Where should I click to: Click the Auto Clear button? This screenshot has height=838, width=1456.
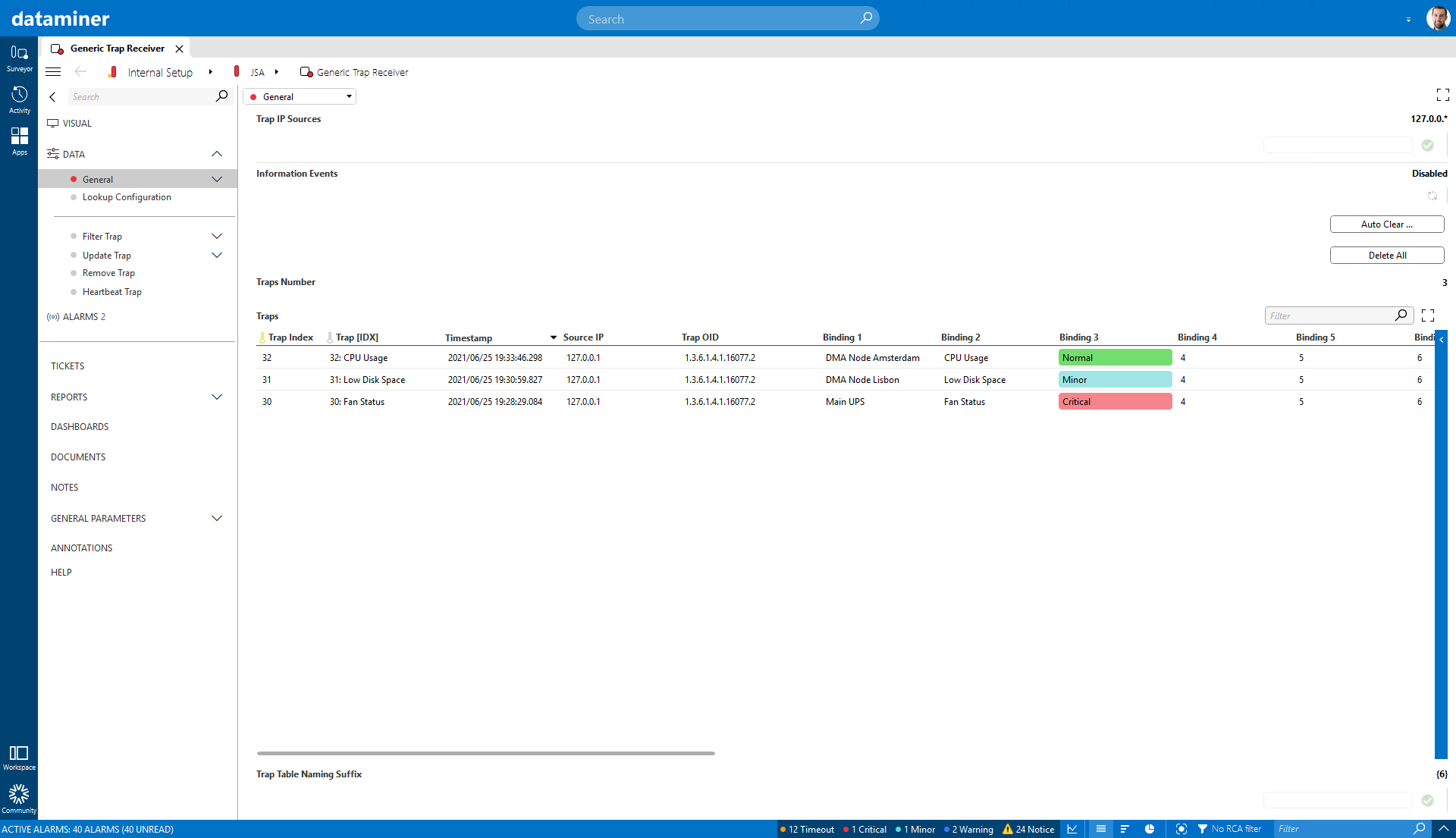[1387, 224]
